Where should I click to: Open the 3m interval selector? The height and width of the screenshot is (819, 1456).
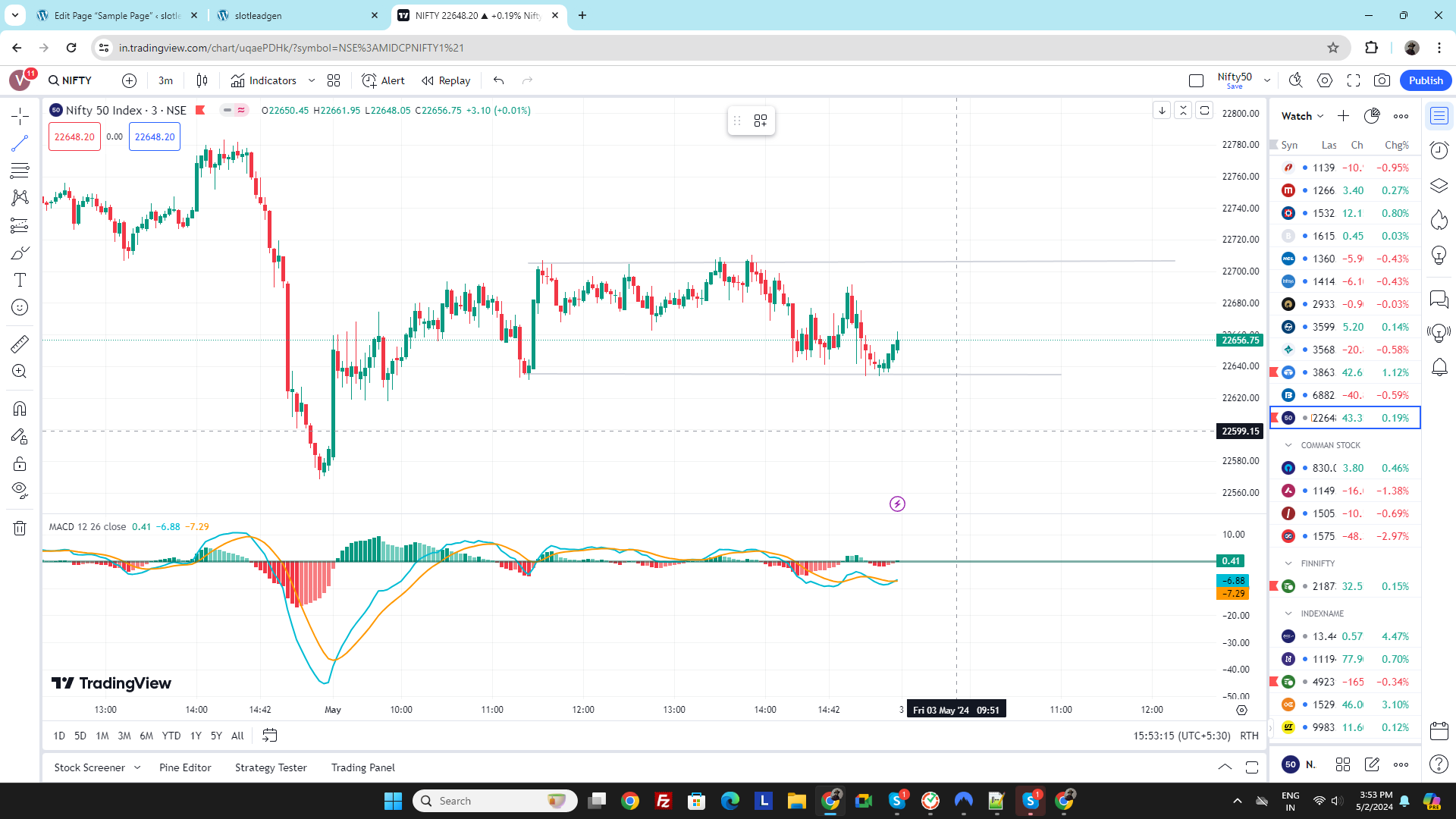(x=165, y=80)
